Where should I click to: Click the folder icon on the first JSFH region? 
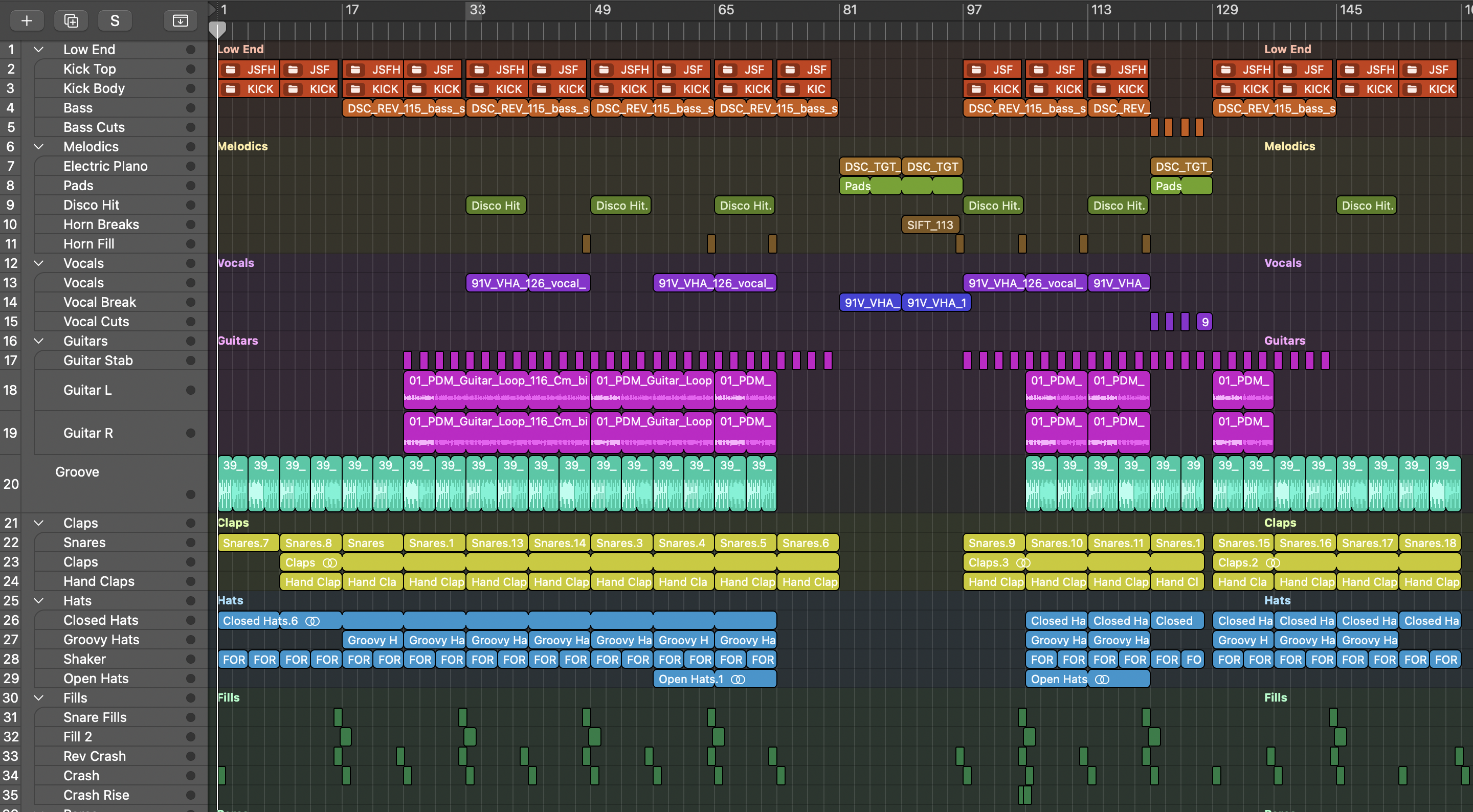[x=231, y=70]
